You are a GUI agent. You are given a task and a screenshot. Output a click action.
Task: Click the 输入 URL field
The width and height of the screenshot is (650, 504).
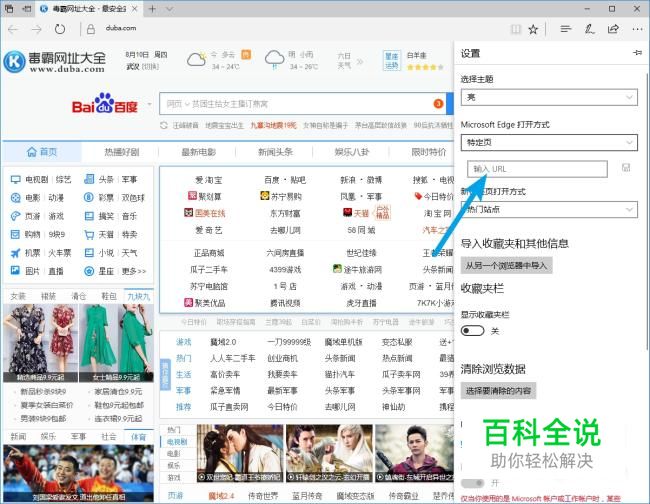[x=537, y=169]
